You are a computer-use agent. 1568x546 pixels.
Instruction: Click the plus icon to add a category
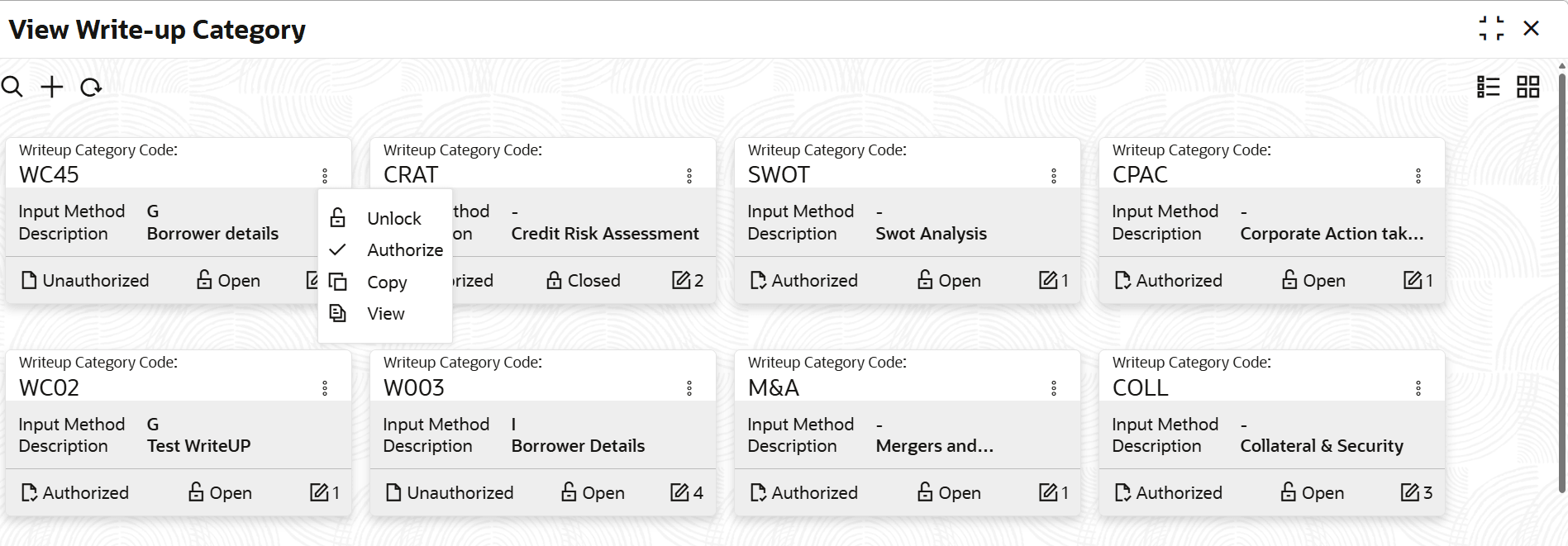51,86
